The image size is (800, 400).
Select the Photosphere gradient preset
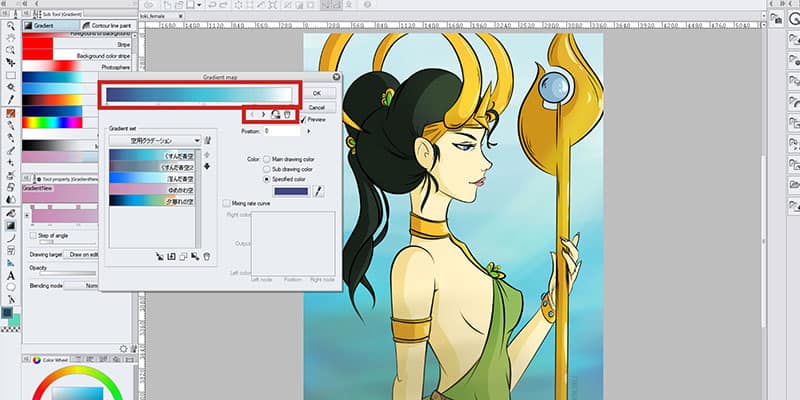(77, 67)
